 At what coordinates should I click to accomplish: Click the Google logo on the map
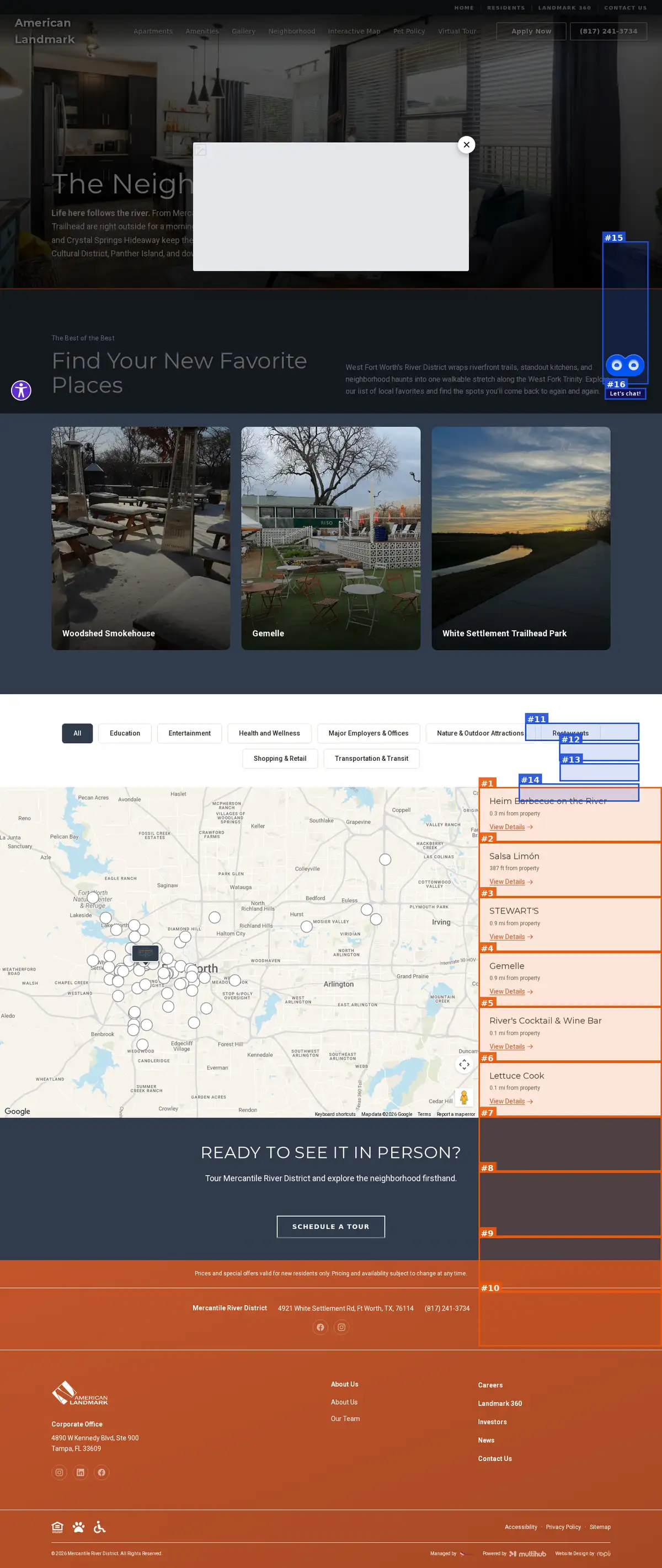[x=17, y=1111]
